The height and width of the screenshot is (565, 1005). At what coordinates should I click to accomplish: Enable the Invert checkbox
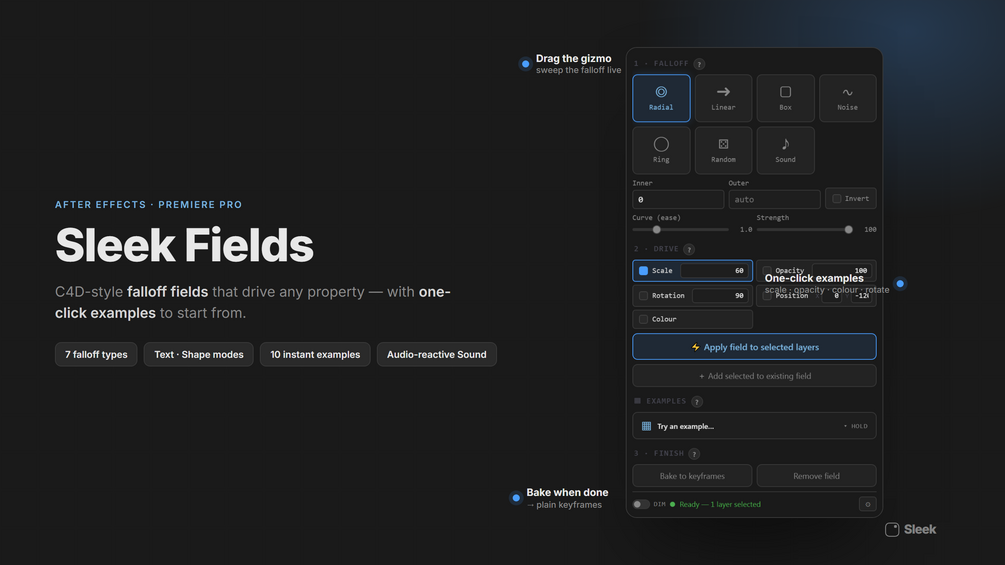coord(836,199)
